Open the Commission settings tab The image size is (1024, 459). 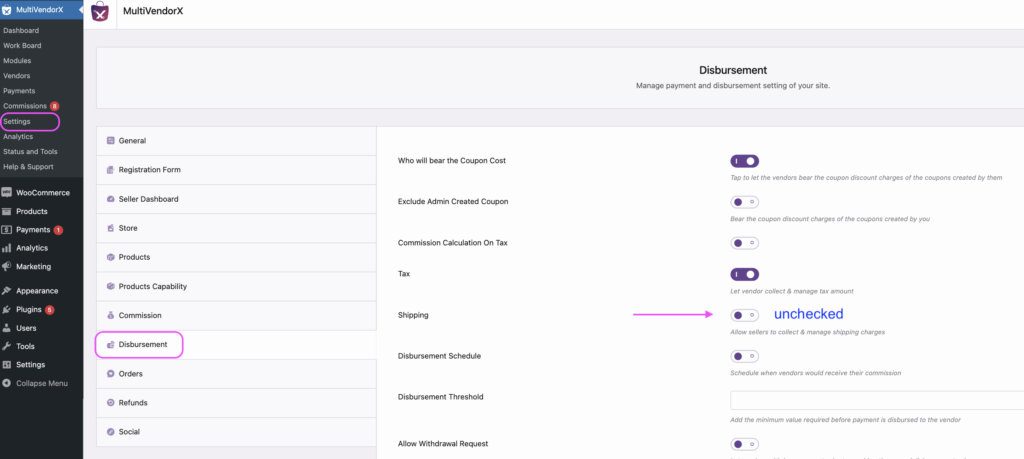(x=139, y=315)
